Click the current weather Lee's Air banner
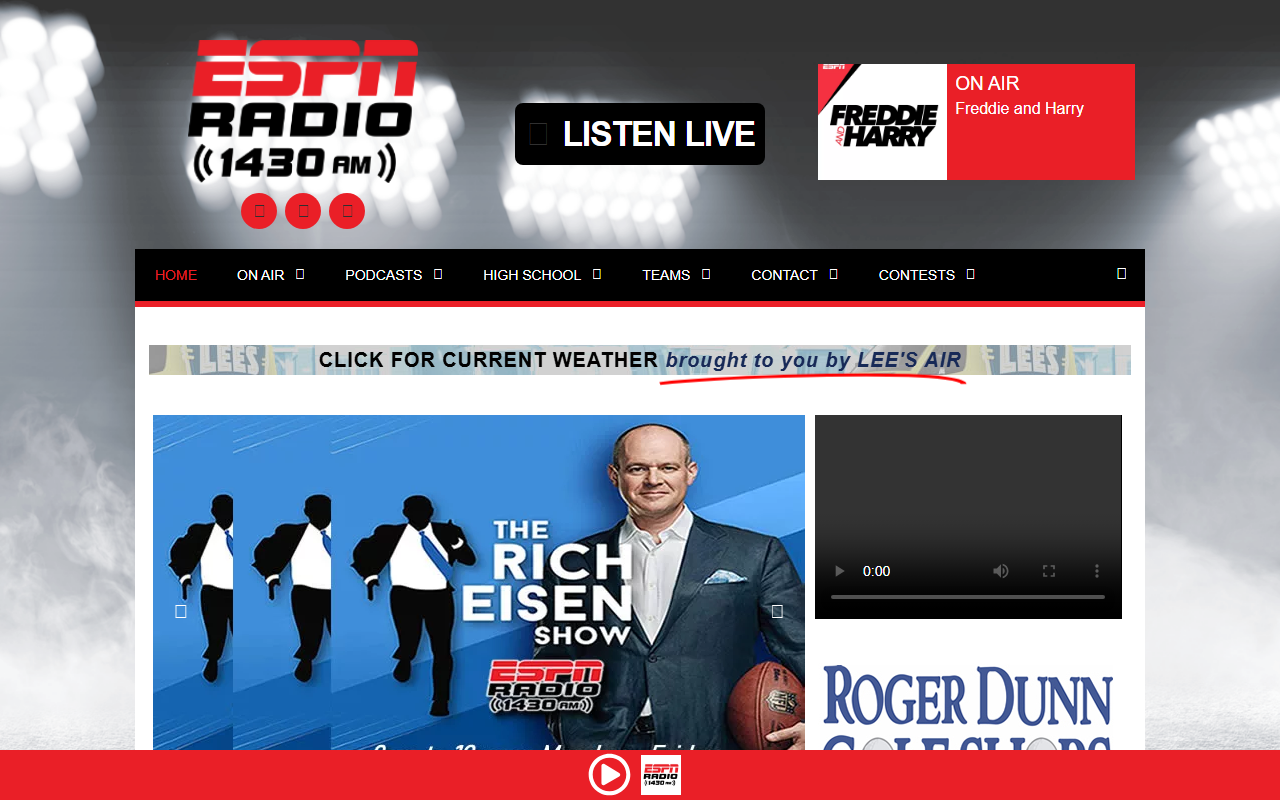The width and height of the screenshot is (1280, 800). coord(640,360)
